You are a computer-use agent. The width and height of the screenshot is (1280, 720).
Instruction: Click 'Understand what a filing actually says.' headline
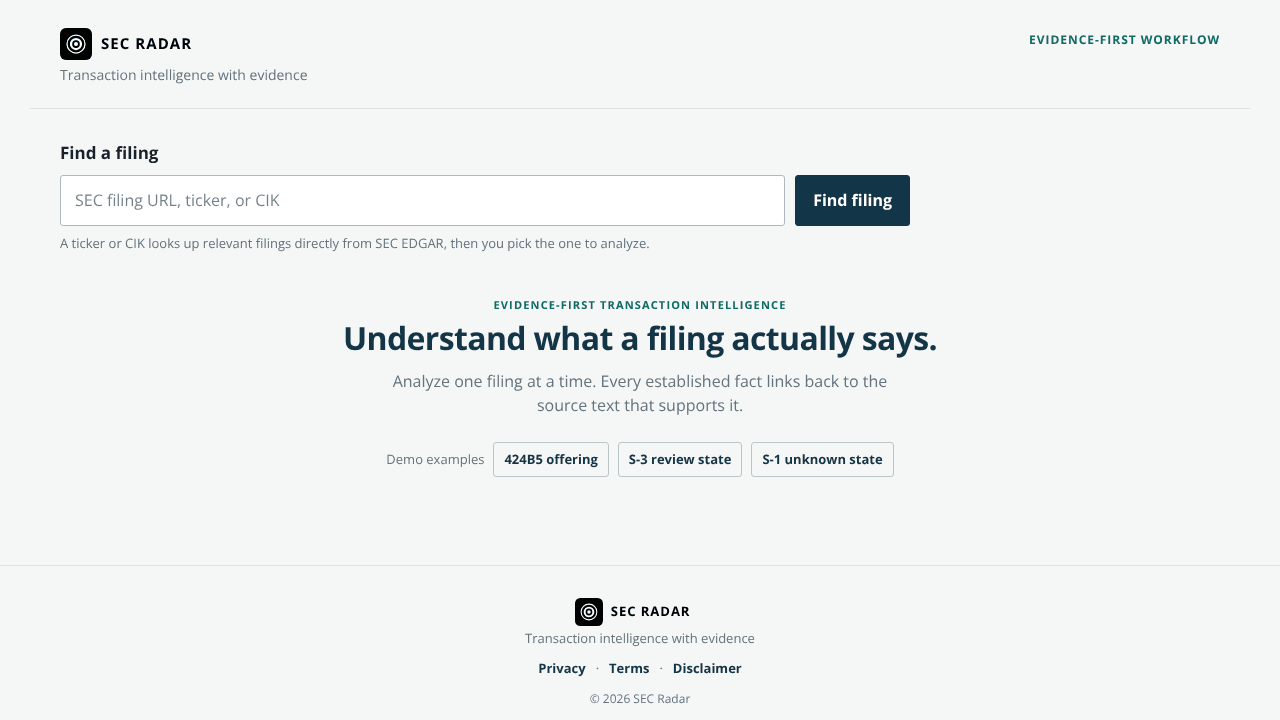(x=640, y=339)
